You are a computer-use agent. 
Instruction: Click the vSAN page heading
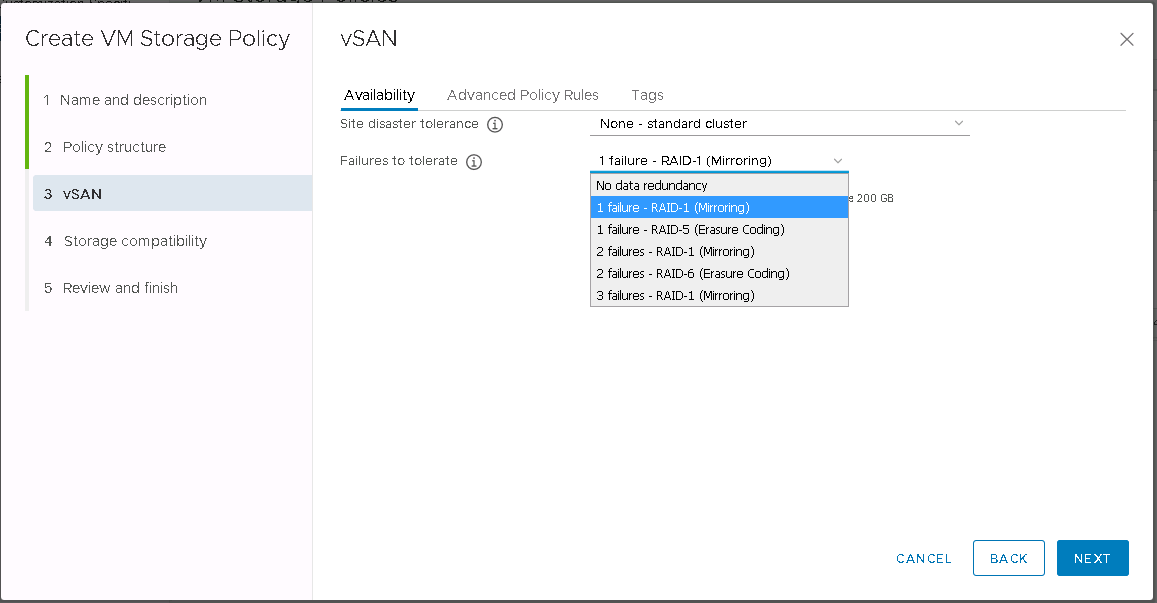point(369,38)
